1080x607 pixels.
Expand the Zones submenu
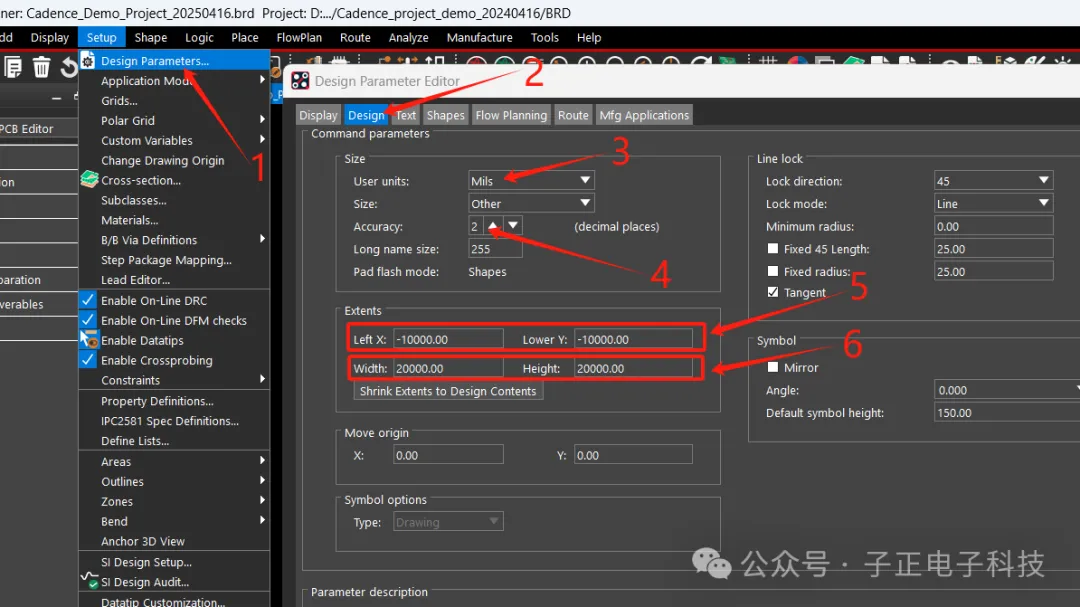262,501
